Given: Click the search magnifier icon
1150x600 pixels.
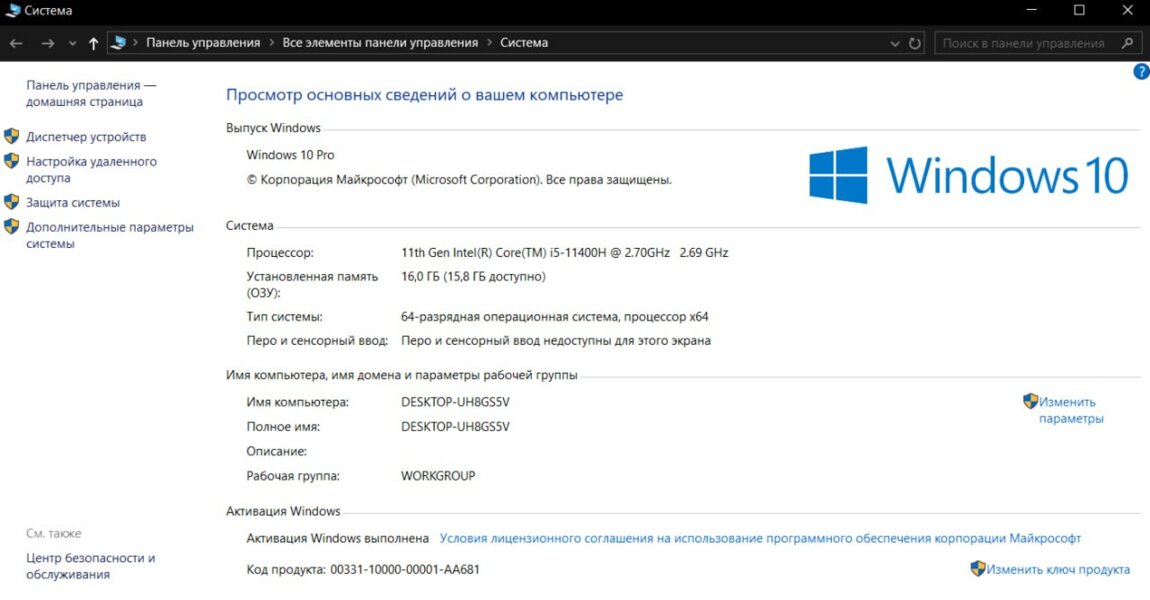Looking at the screenshot, I should click(x=1127, y=43).
